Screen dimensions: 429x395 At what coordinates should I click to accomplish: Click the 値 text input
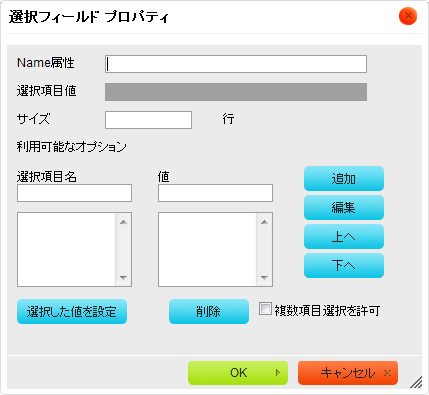215,193
